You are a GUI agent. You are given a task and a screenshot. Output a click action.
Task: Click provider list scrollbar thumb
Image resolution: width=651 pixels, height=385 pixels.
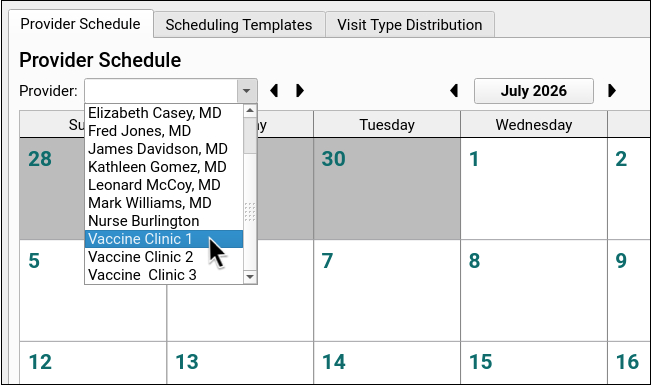[x=250, y=135]
